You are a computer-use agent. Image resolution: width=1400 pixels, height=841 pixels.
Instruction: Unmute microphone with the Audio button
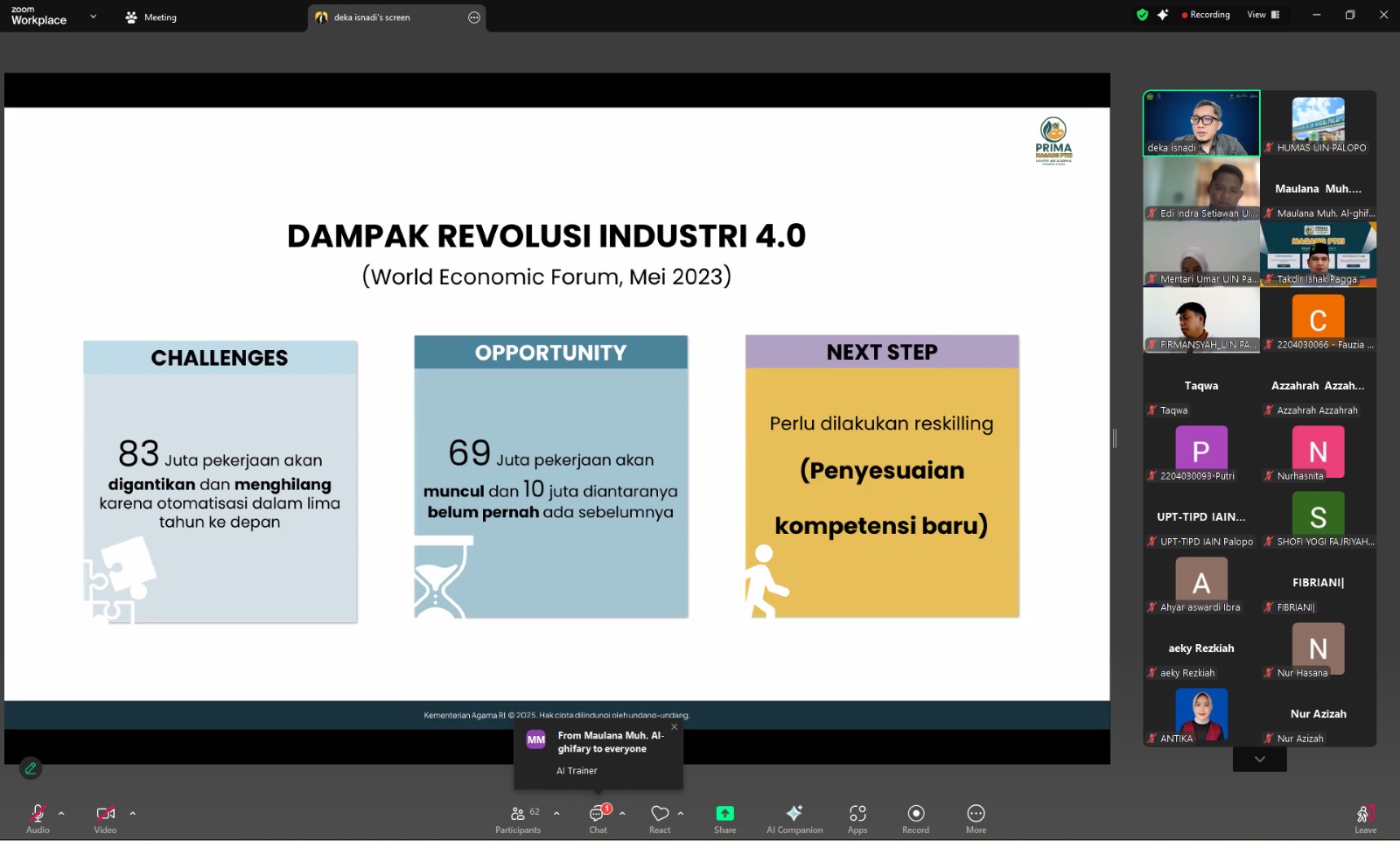pyautogui.click(x=38, y=818)
